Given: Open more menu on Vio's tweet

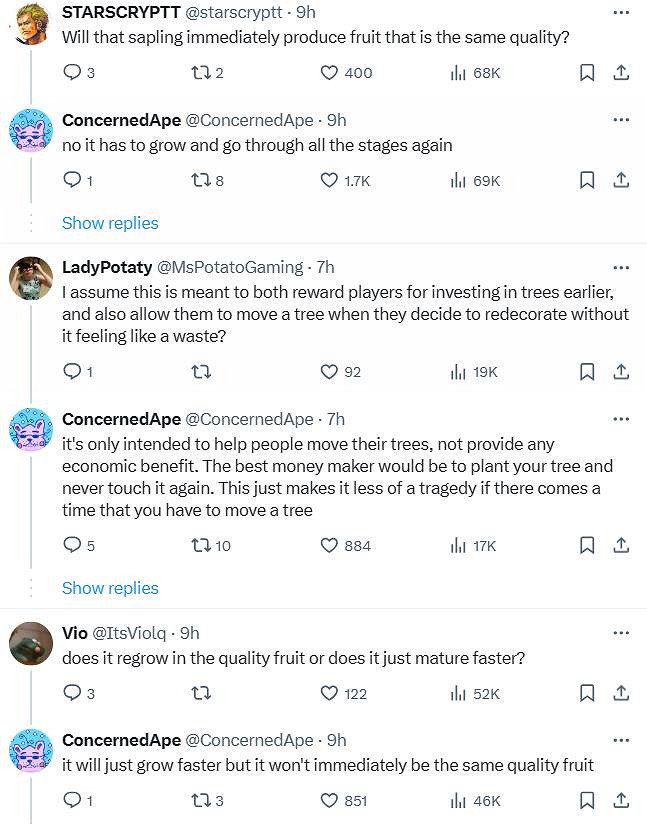Looking at the screenshot, I should (620, 633).
